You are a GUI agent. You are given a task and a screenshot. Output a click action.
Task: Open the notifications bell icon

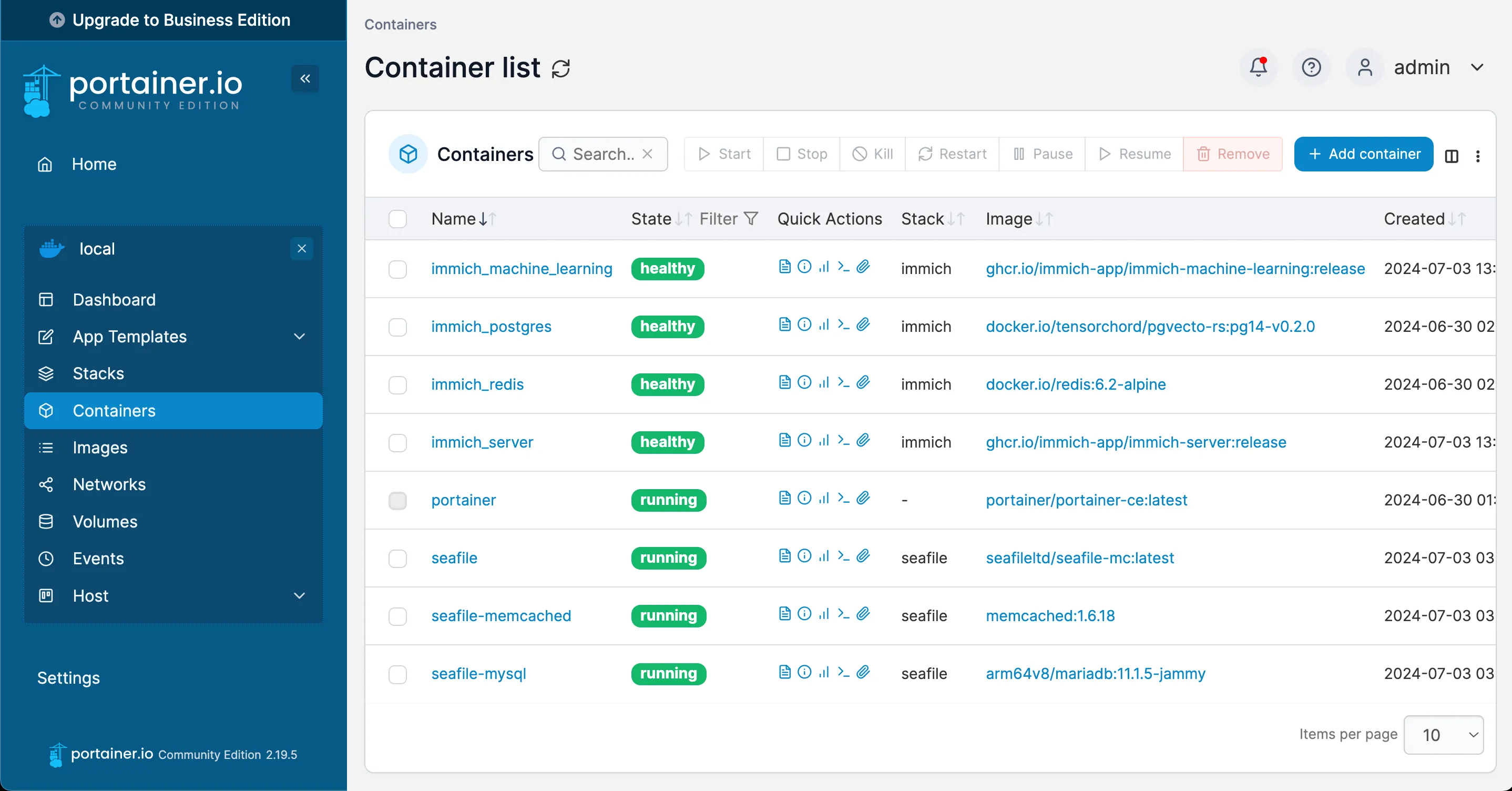(1258, 67)
